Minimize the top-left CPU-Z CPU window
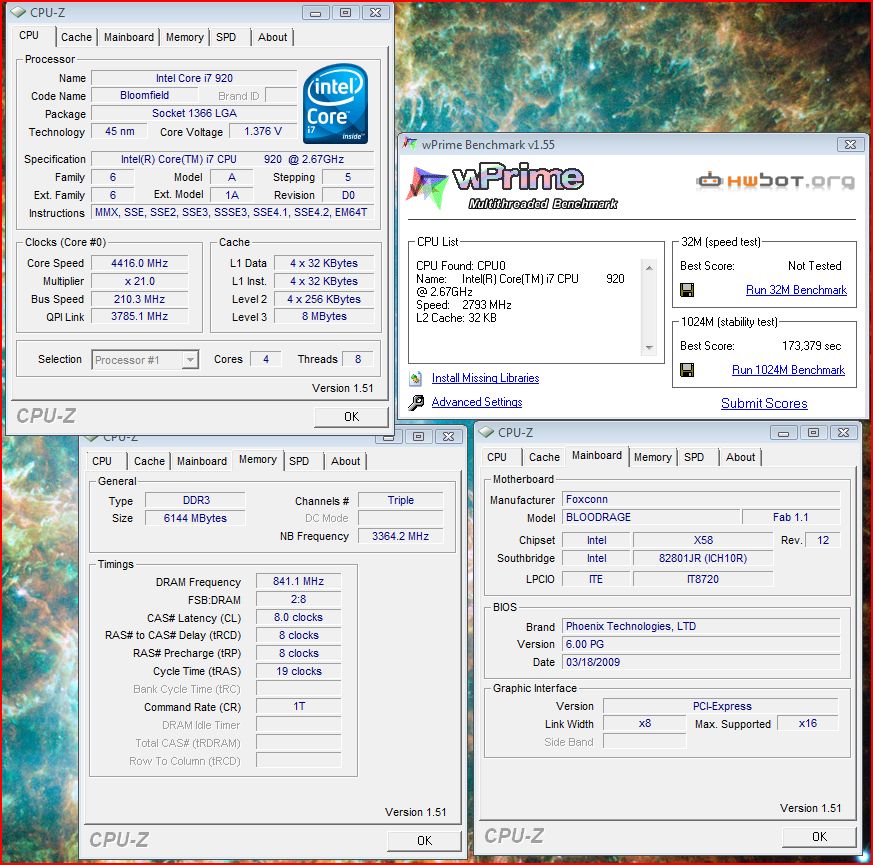Screen dimensions: 873x865 [316, 12]
